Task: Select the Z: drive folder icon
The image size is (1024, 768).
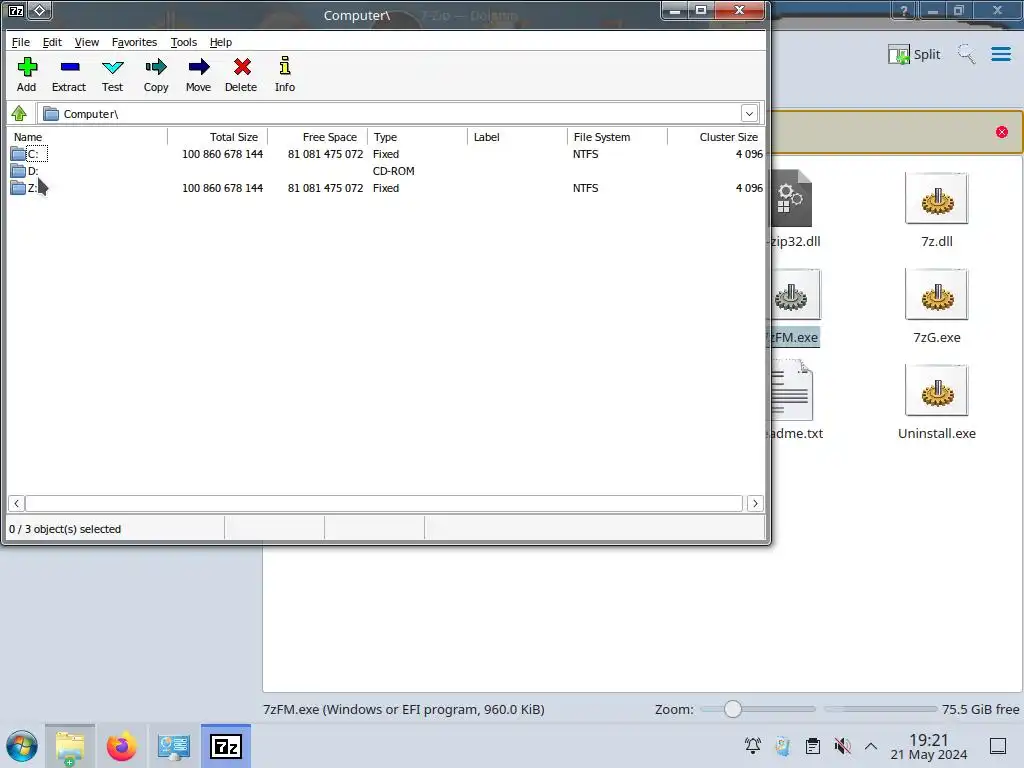Action: pyautogui.click(x=18, y=188)
